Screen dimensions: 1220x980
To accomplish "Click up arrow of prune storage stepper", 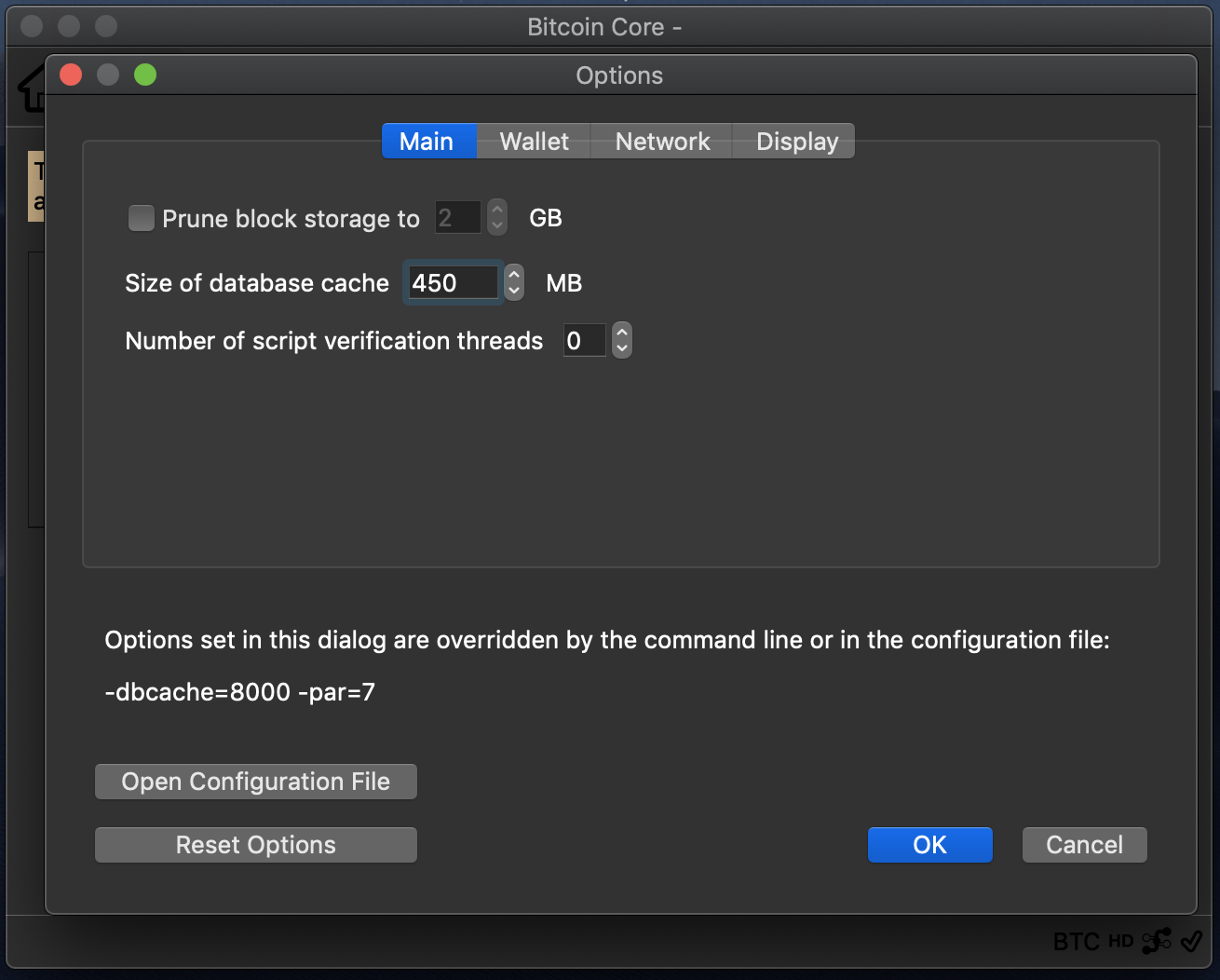I will (497, 209).
